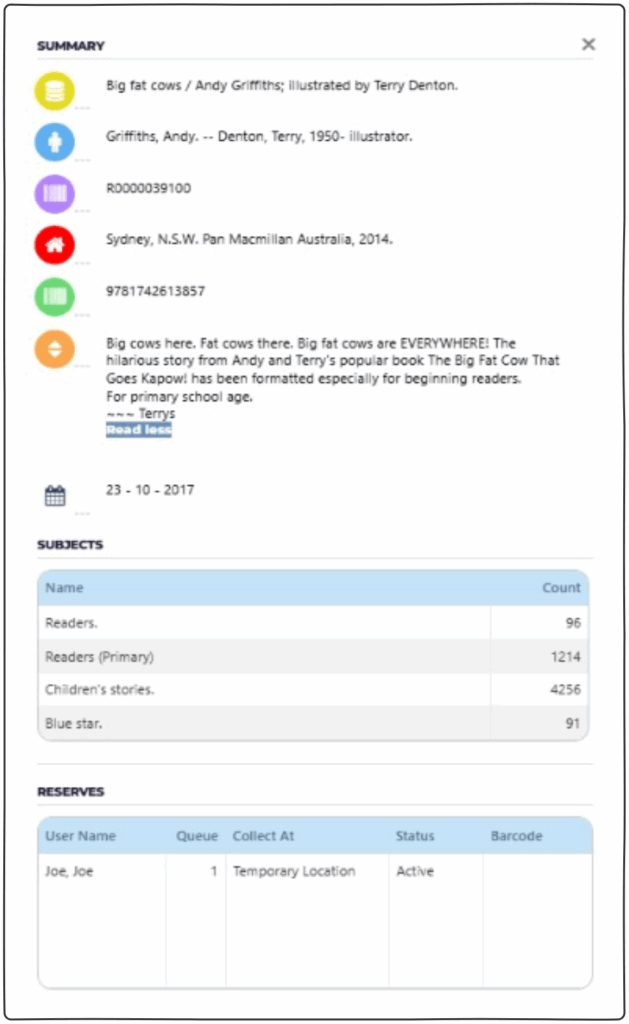This screenshot has height=1024, width=629.
Task: Click the yellow title icon
Action: (55, 90)
